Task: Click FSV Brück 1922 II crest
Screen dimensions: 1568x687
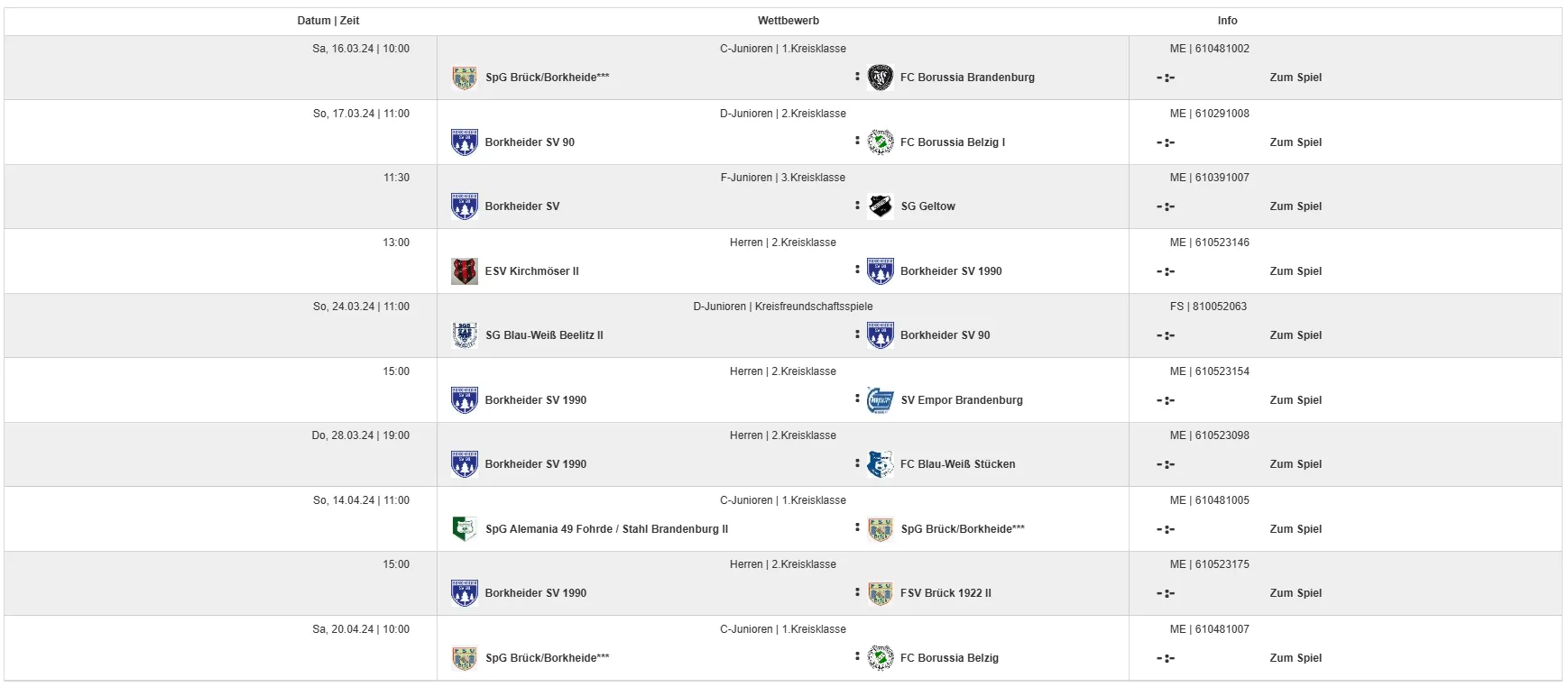Action: pos(880,593)
